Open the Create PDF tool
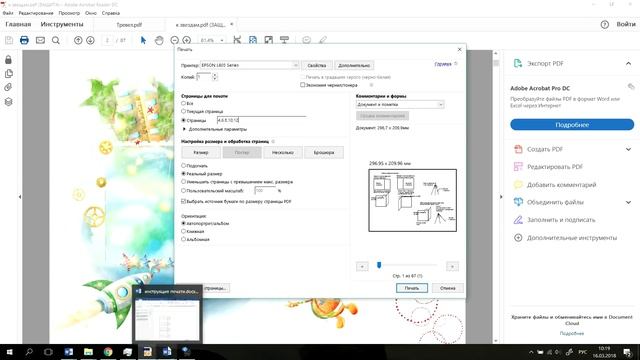Image resolution: width=640 pixels, height=360 pixels. [x=544, y=149]
